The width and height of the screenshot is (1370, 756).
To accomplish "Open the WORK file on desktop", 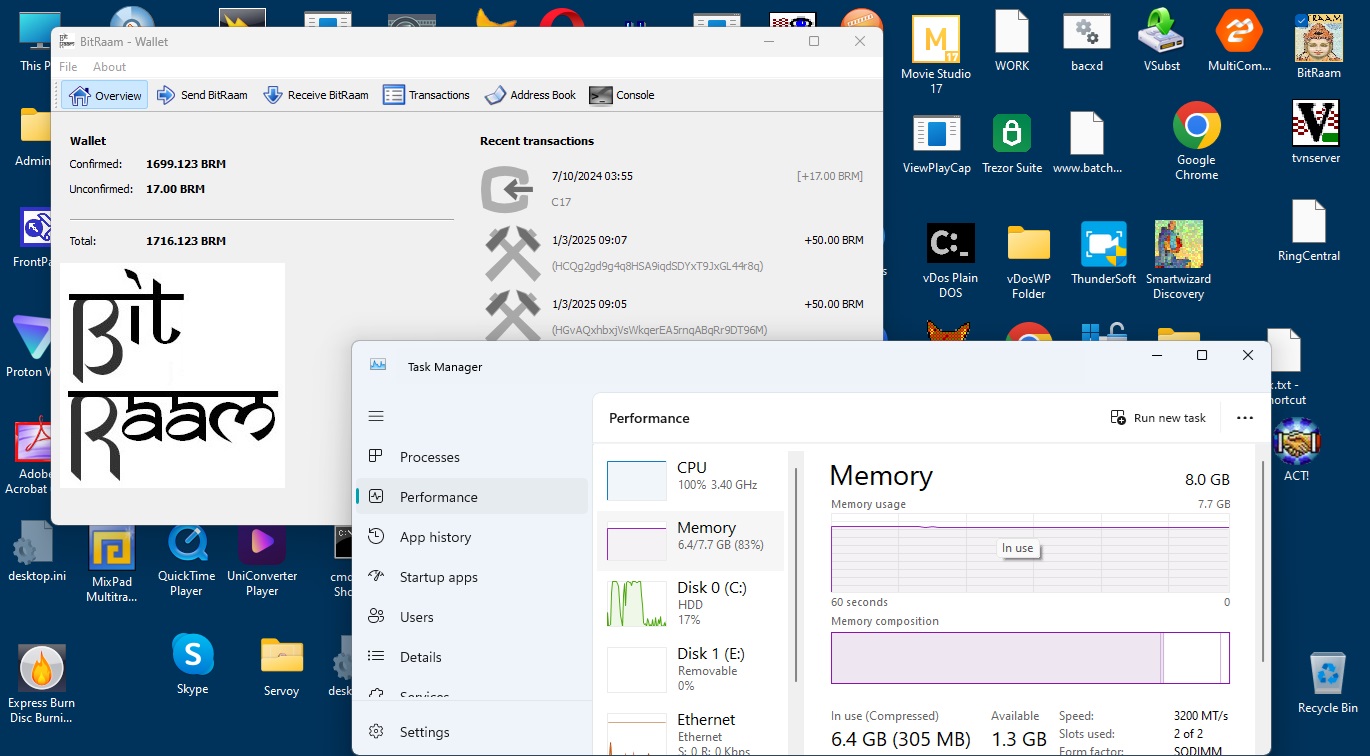I will (x=1012, y=41).
